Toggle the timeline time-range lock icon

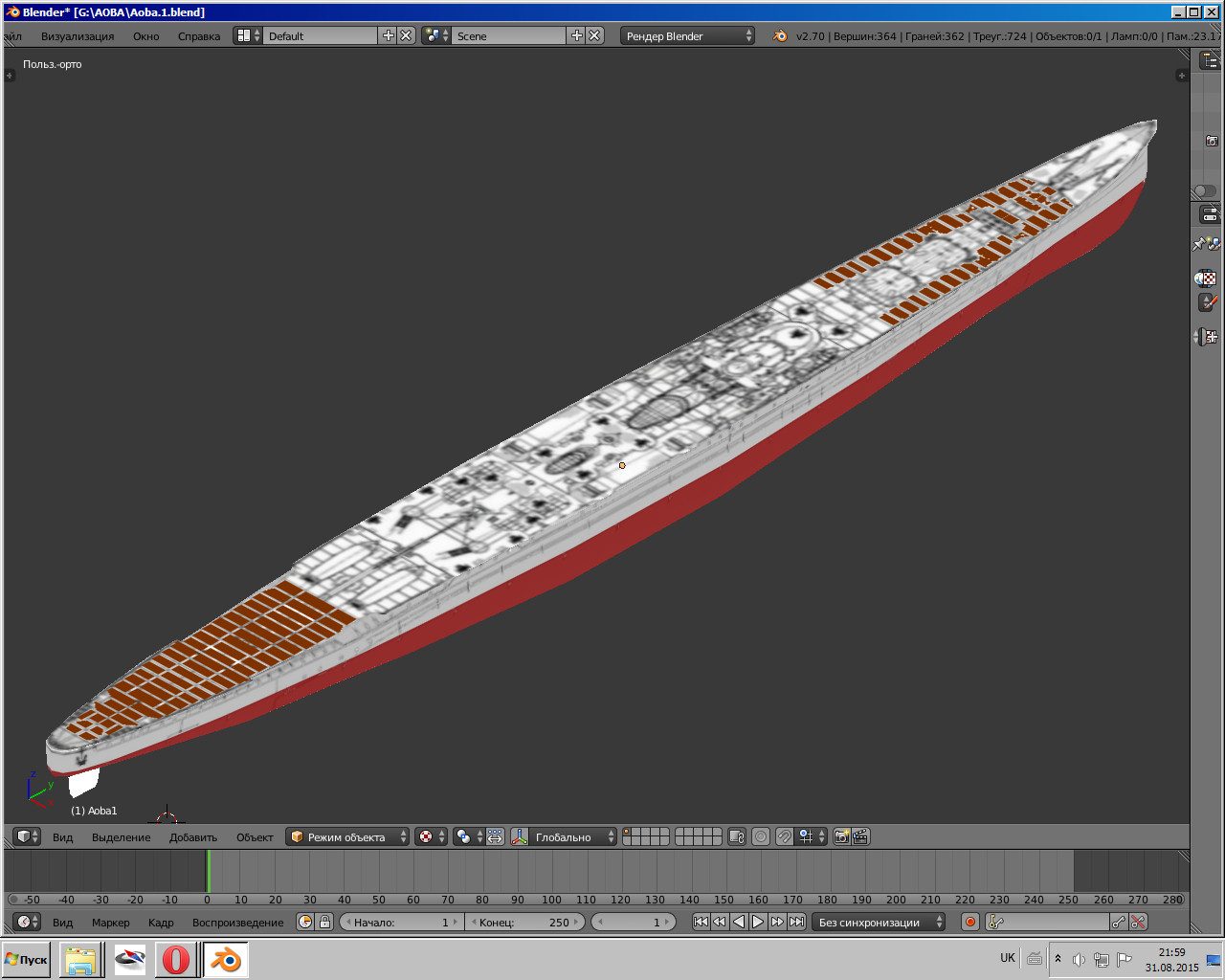pos(324,923)
